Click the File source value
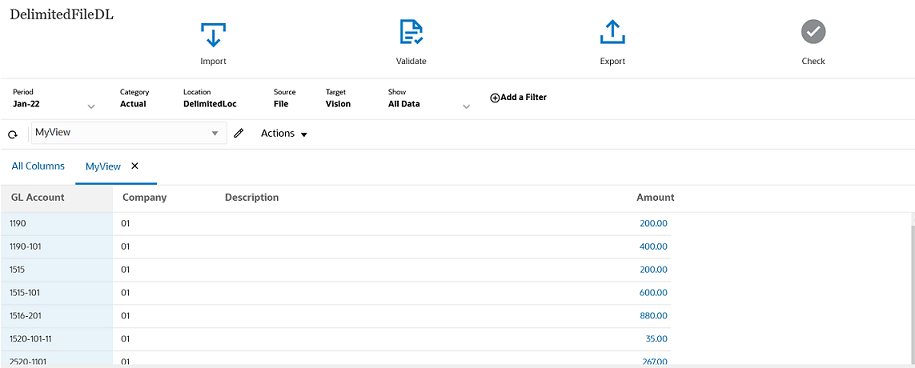Viewport: 915px width, 368px height. click(x=281, y=104)
